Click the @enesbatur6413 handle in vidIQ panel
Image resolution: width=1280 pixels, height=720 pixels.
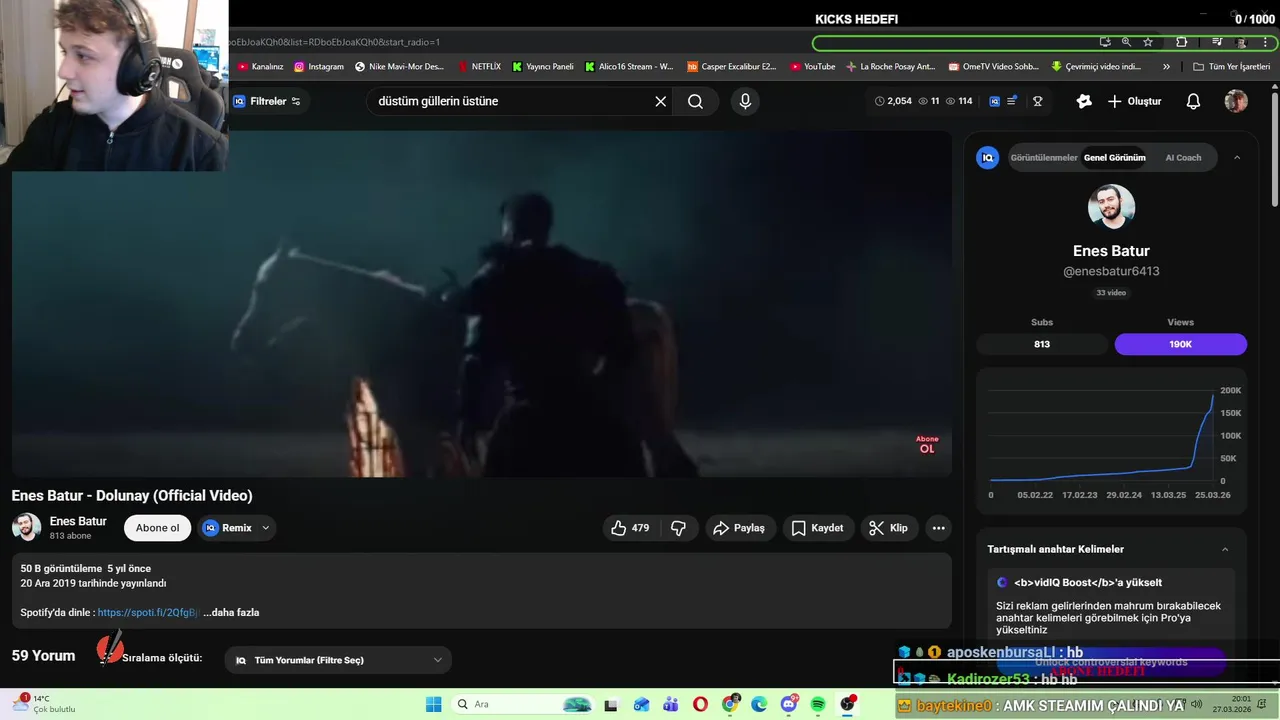tap(1111, 271)
